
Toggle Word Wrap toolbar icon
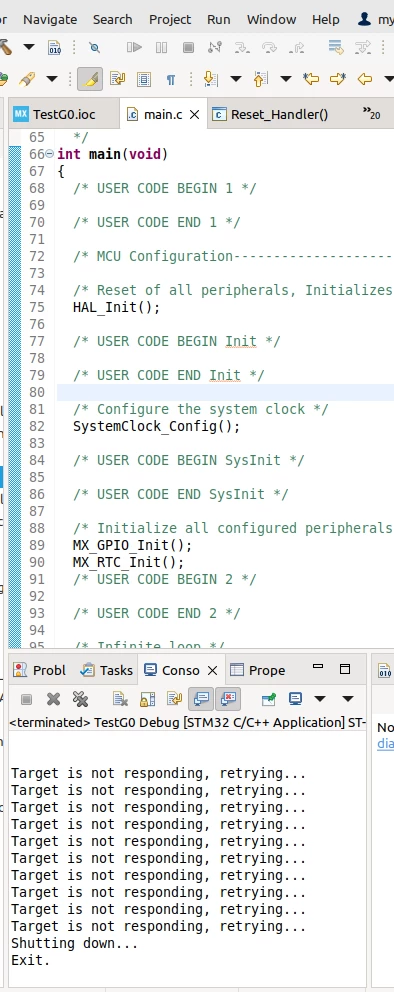click(117, 79)
